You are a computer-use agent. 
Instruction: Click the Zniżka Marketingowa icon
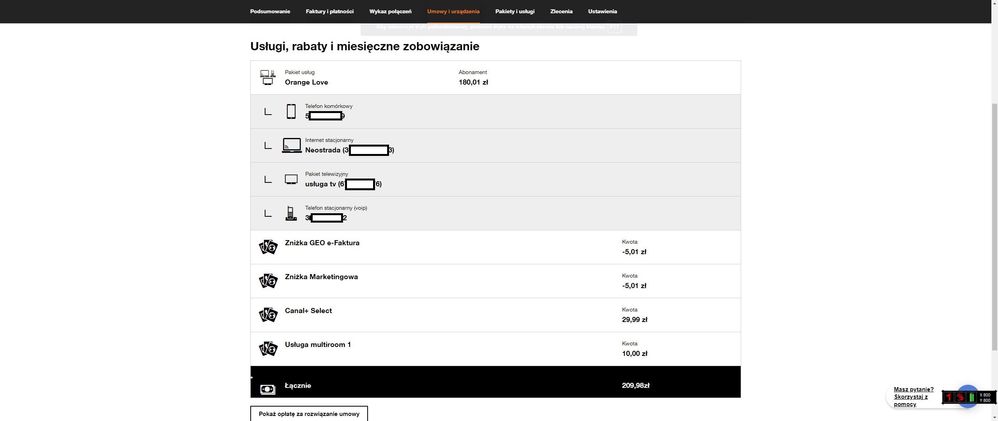pyautogui.click(x=268, y=281)
